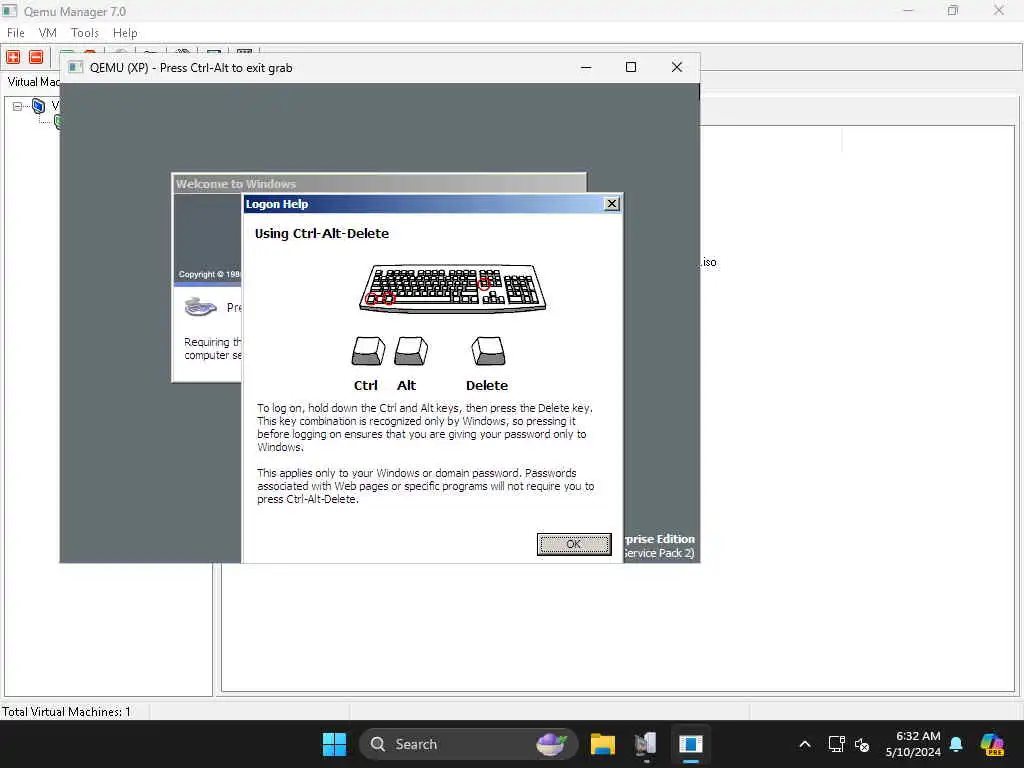Click the Delete key illustration
1024x768 pixels.
[x=488, y=351]
